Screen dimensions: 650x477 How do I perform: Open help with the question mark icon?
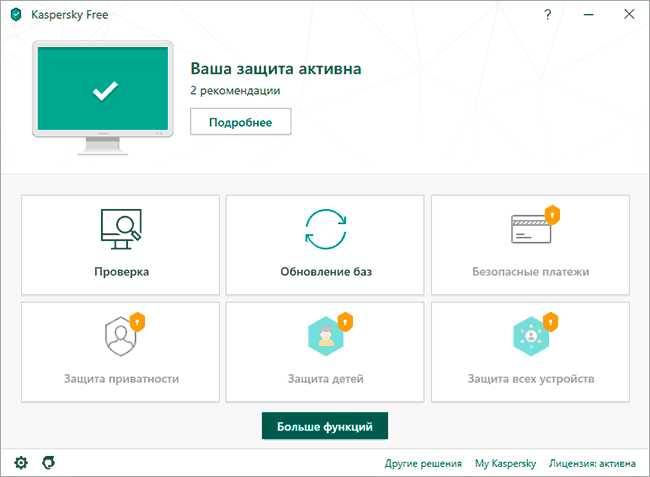(x=548, y=15)
